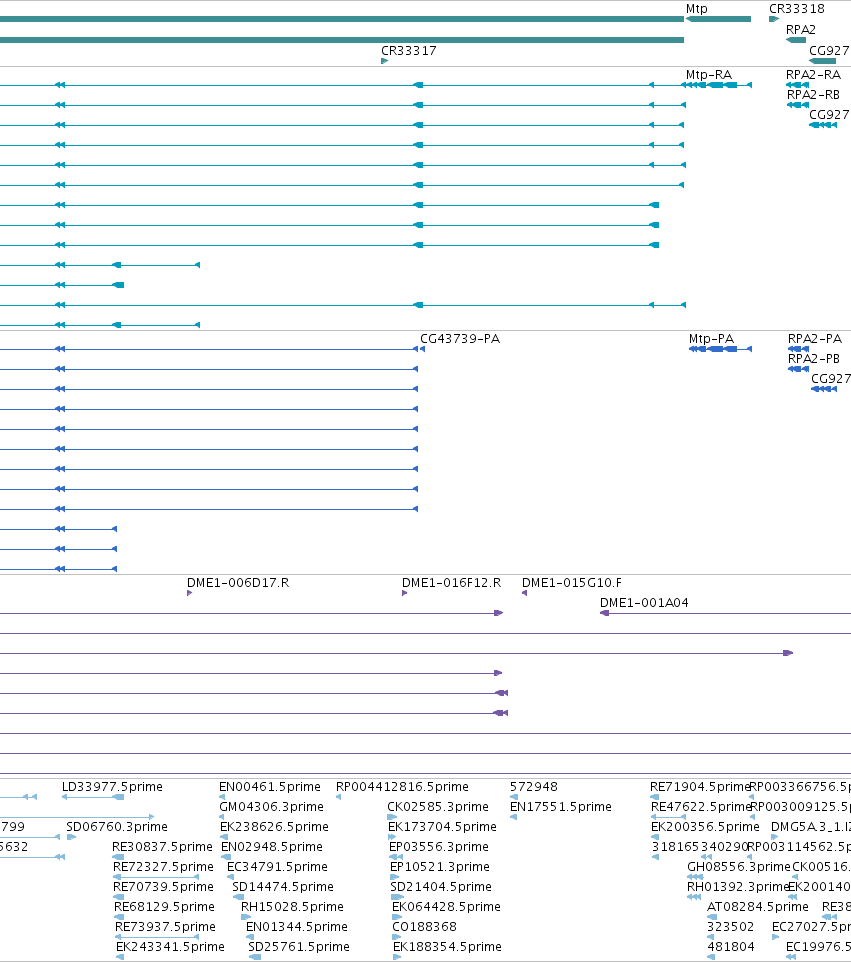Click the Mtp gene bar glyph
Image resolution: width=851 pixels, height=962 pixels.
pos(718,19)
